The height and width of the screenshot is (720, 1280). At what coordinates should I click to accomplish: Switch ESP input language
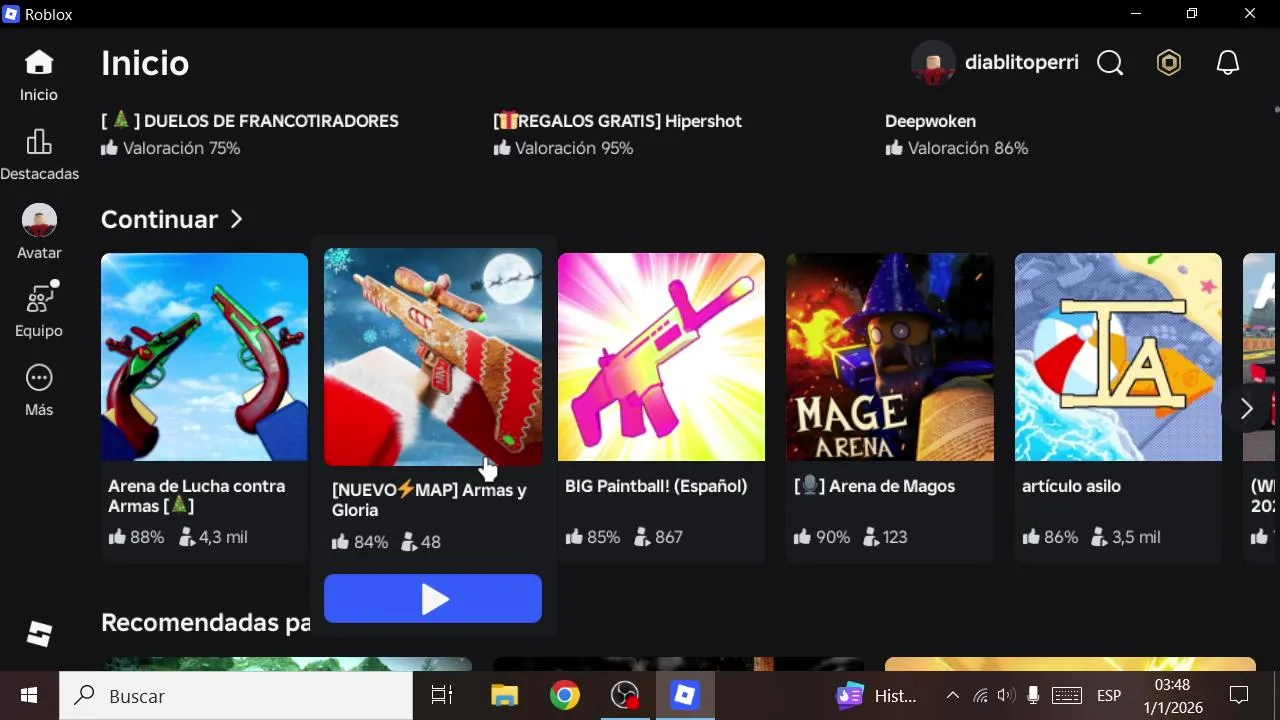click(1109, 696)
